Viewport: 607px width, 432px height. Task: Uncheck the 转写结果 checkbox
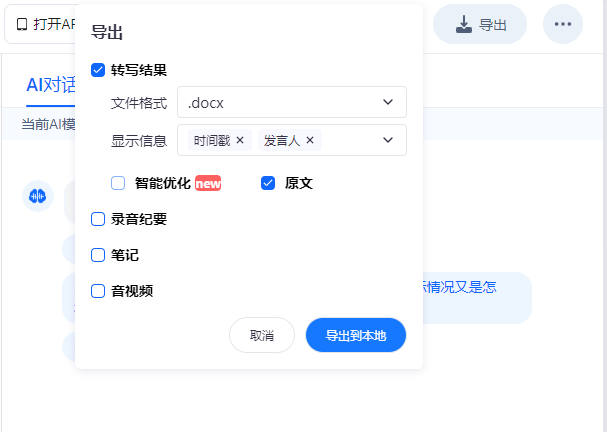click(98, 70)
